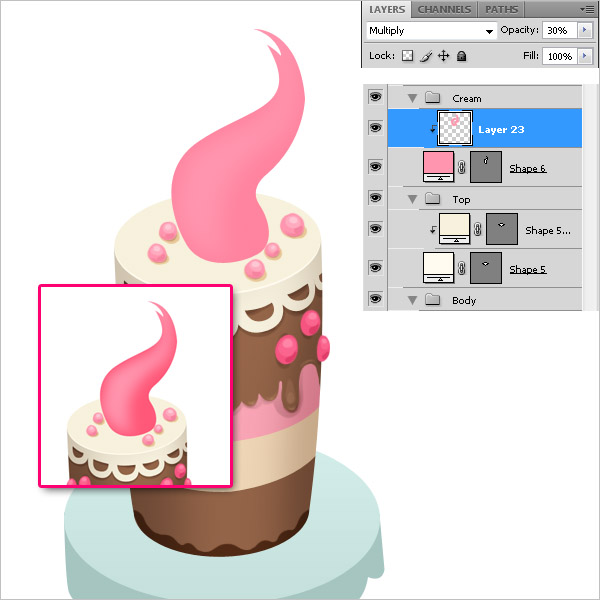Image resolution: width=600 pixels, height=600 pixels.
Task: Select Layer 23 thumbnail
Action: [455, 128]
